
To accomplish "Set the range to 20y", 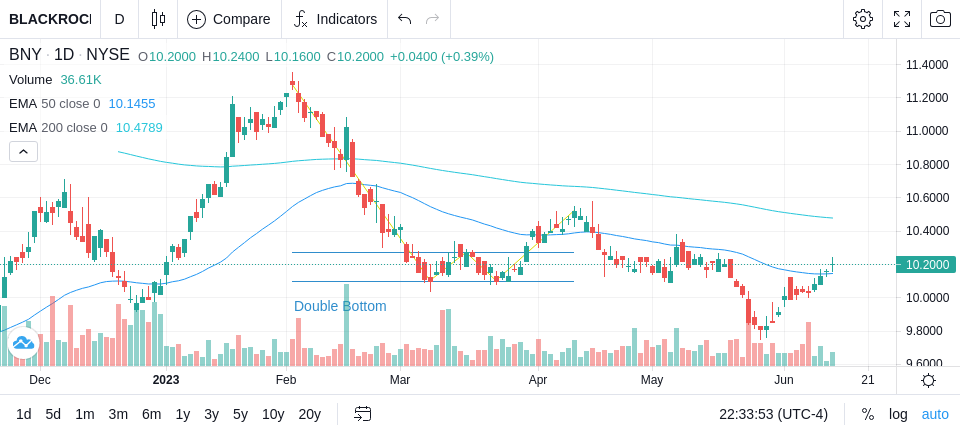I will [x=309, y=415].
